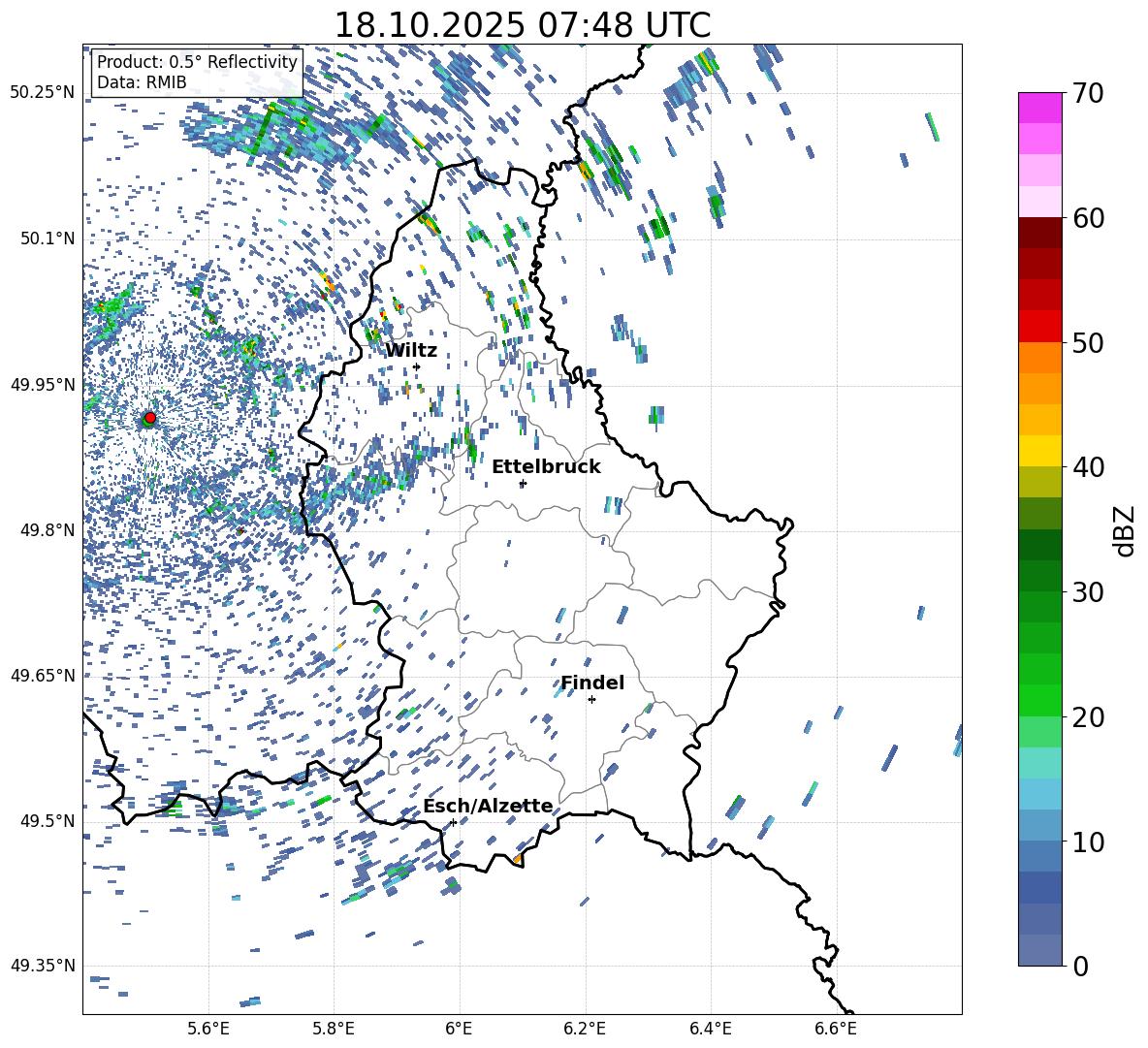Click the bright red 50 dBZ swatch
The image size is (1148, 1048).
(1040, 327)
